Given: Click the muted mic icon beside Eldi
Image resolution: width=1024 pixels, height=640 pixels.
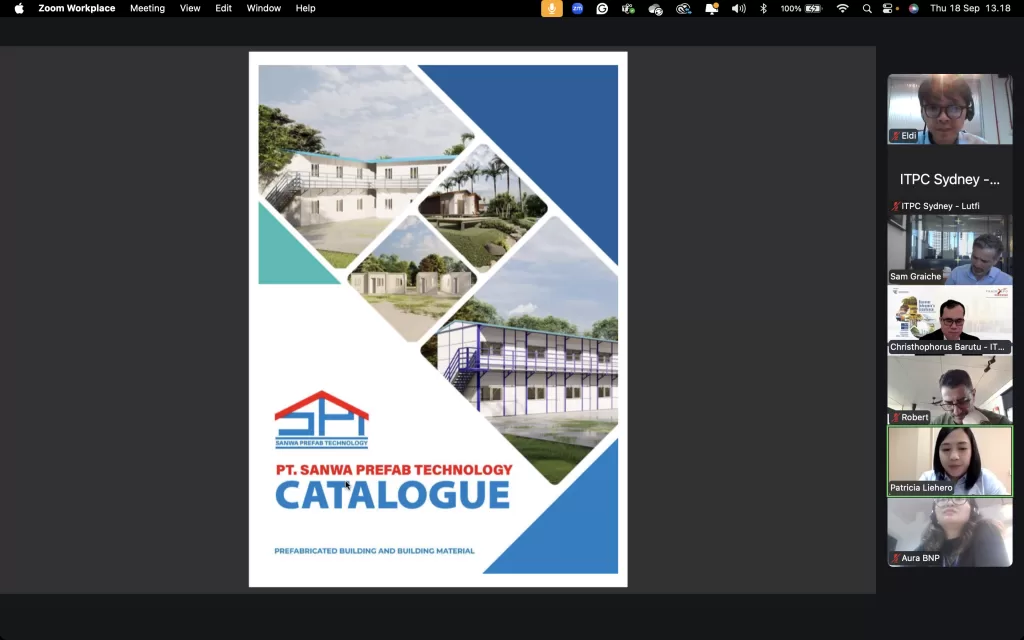Looking at the screenshot, I should coord(895,136).
